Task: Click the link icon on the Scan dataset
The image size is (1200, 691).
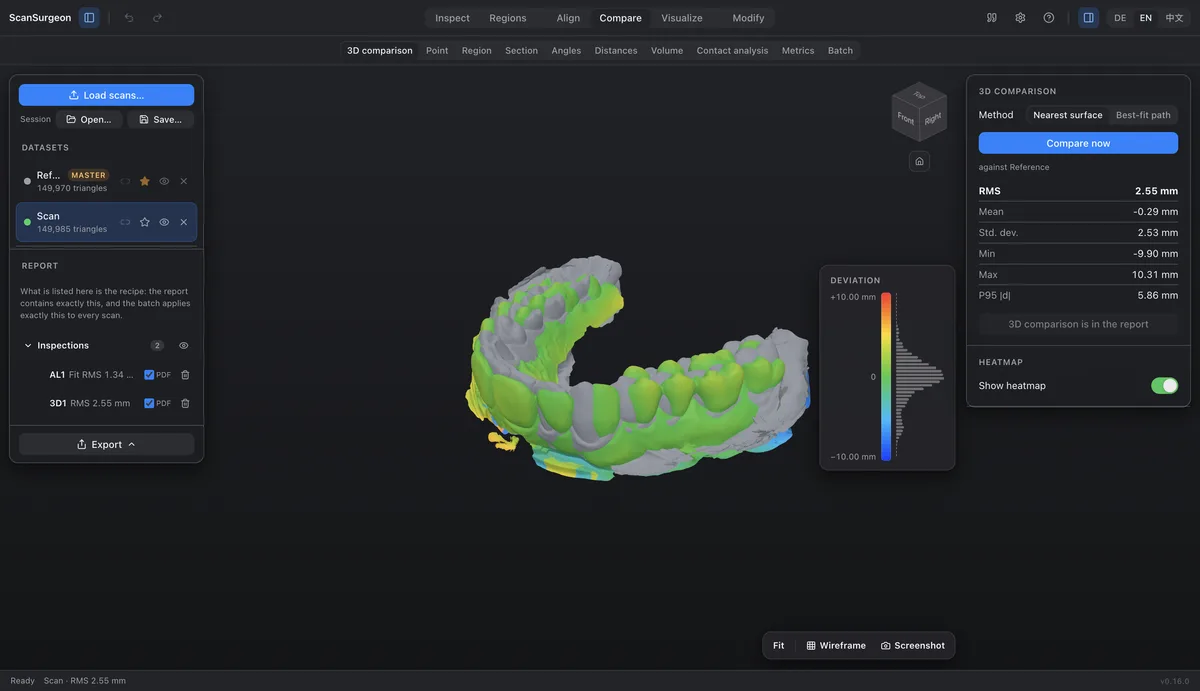Action: point(125,222)
